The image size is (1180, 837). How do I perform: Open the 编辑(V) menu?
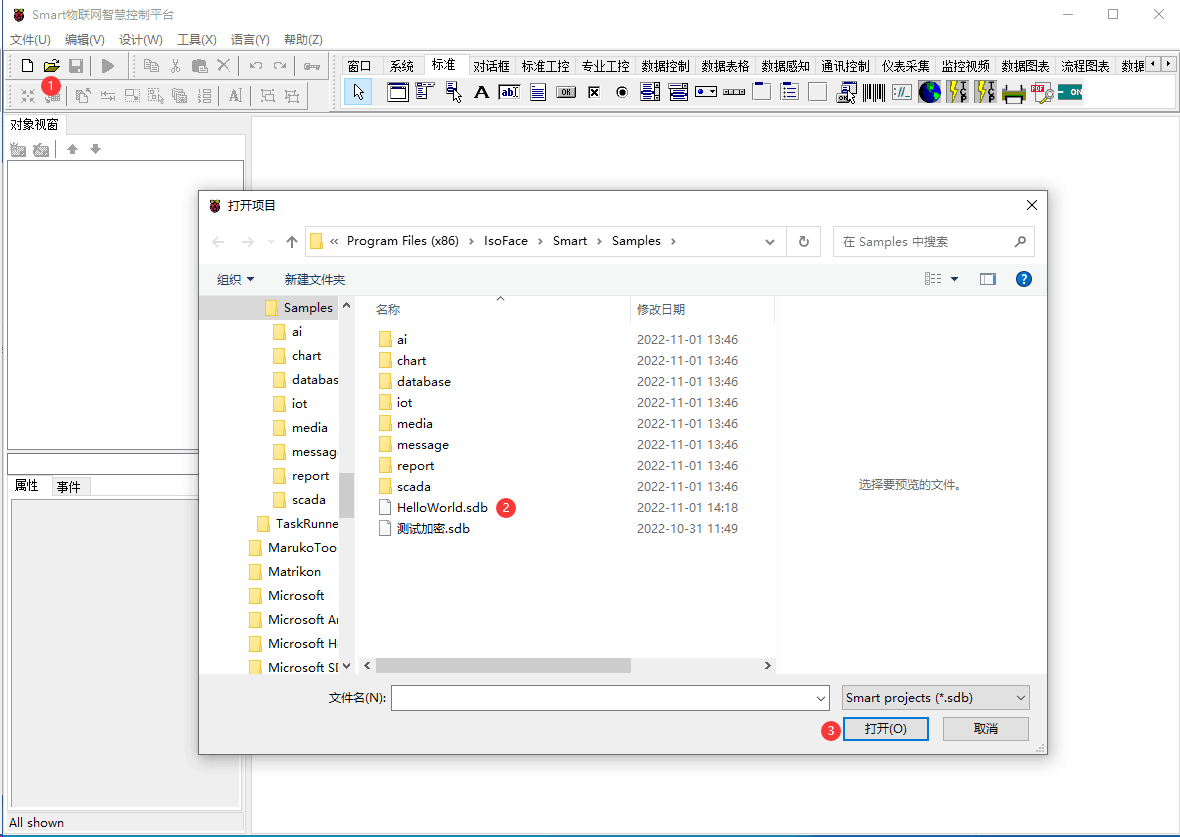coord(84,39)
